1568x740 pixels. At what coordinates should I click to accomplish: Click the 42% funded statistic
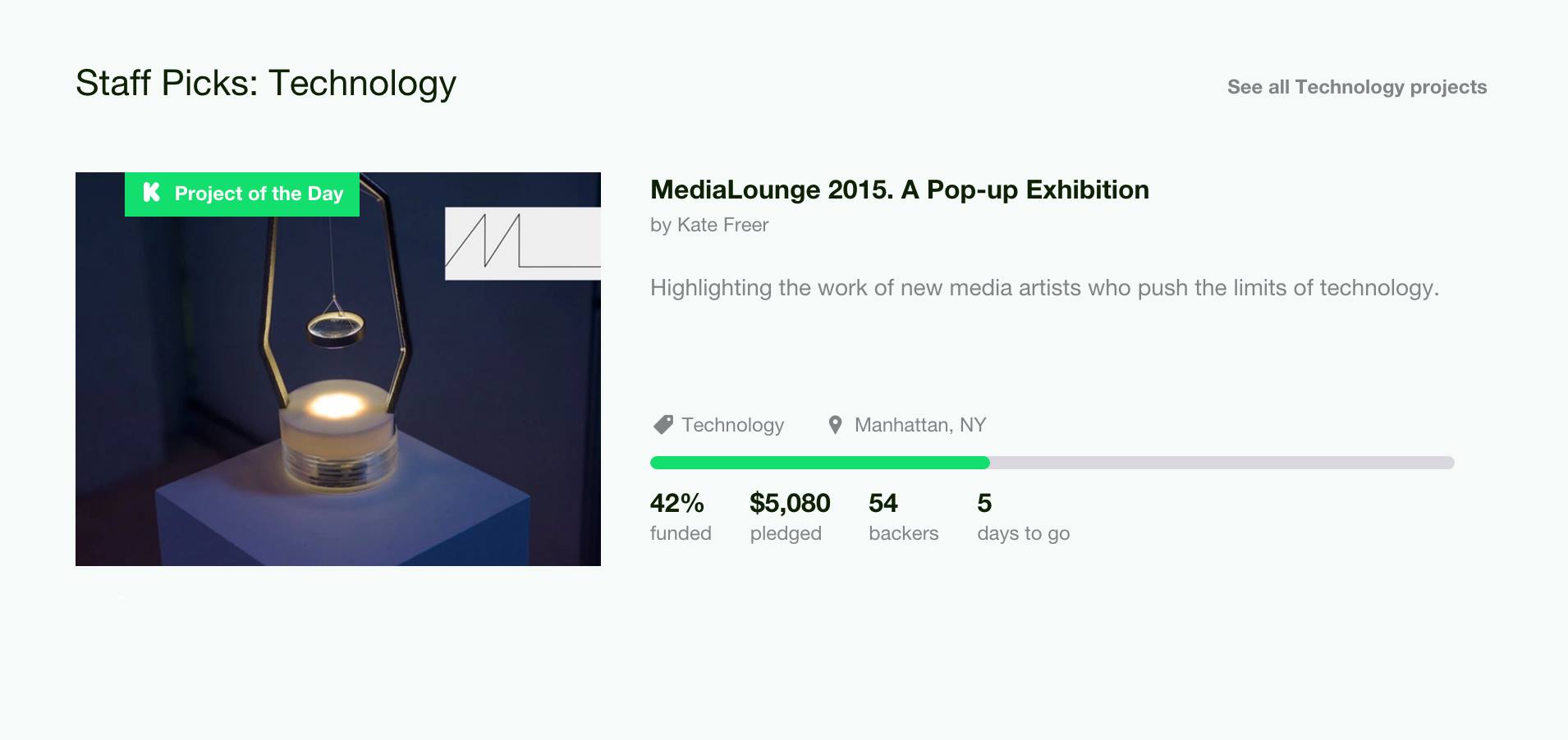coord(681,517)
